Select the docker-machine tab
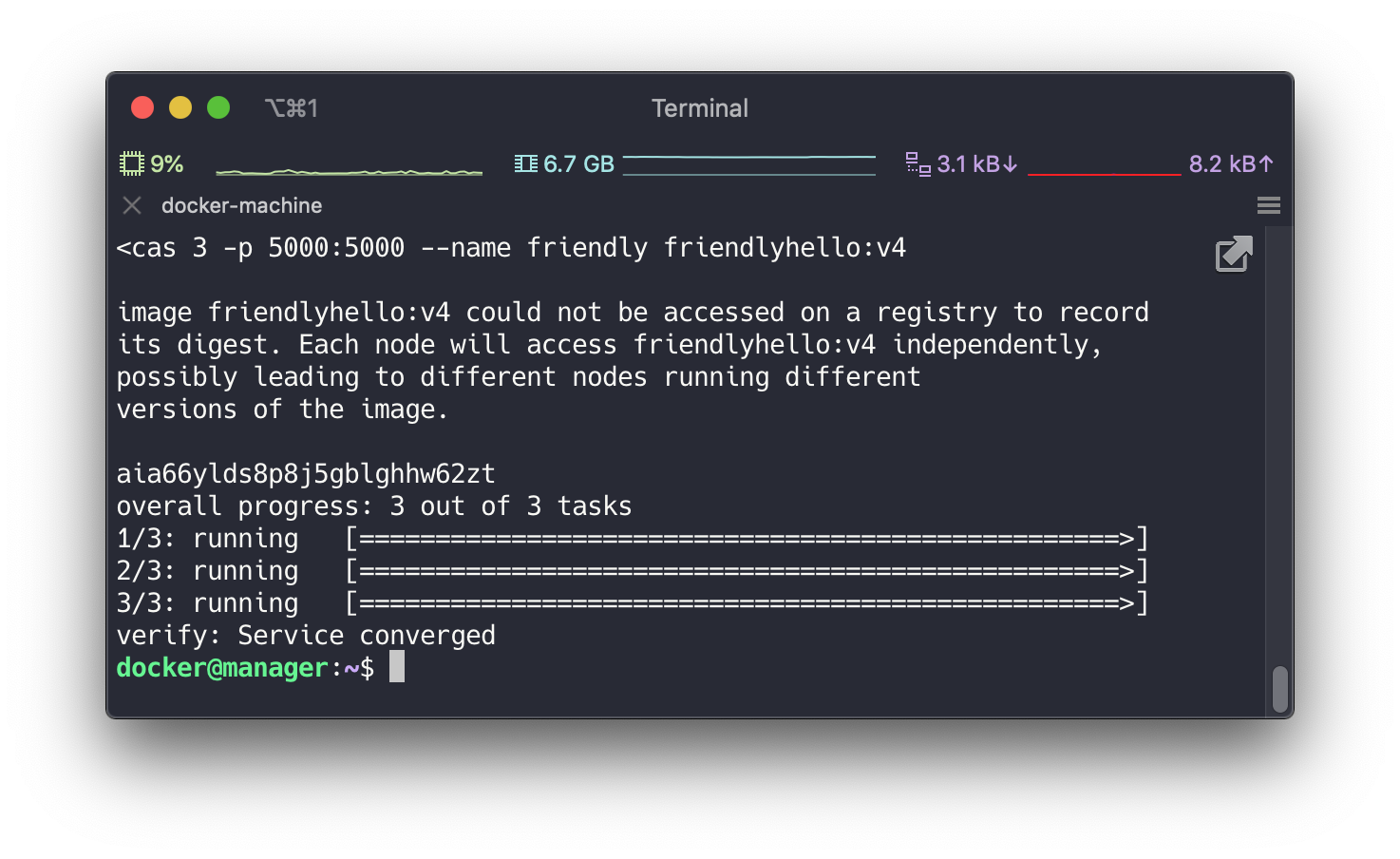This screenshot has width=1400, height=859. point(241,204)
